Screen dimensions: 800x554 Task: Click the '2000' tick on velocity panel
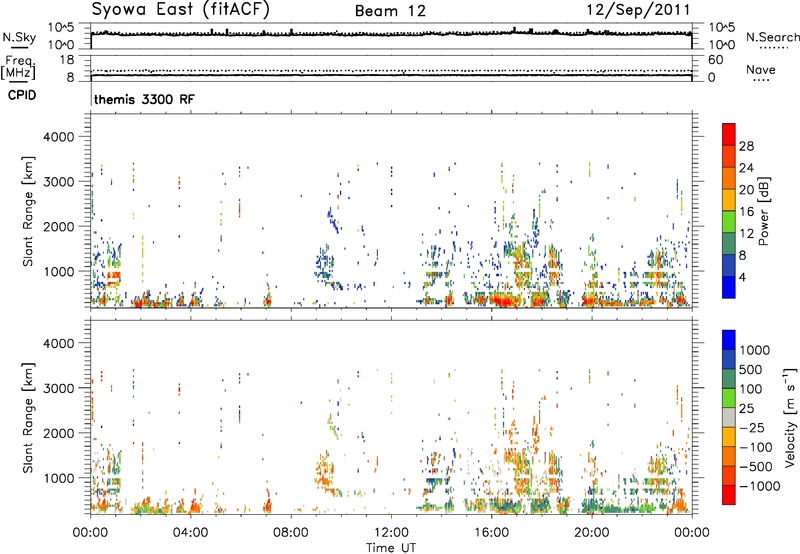click(58, 433)
